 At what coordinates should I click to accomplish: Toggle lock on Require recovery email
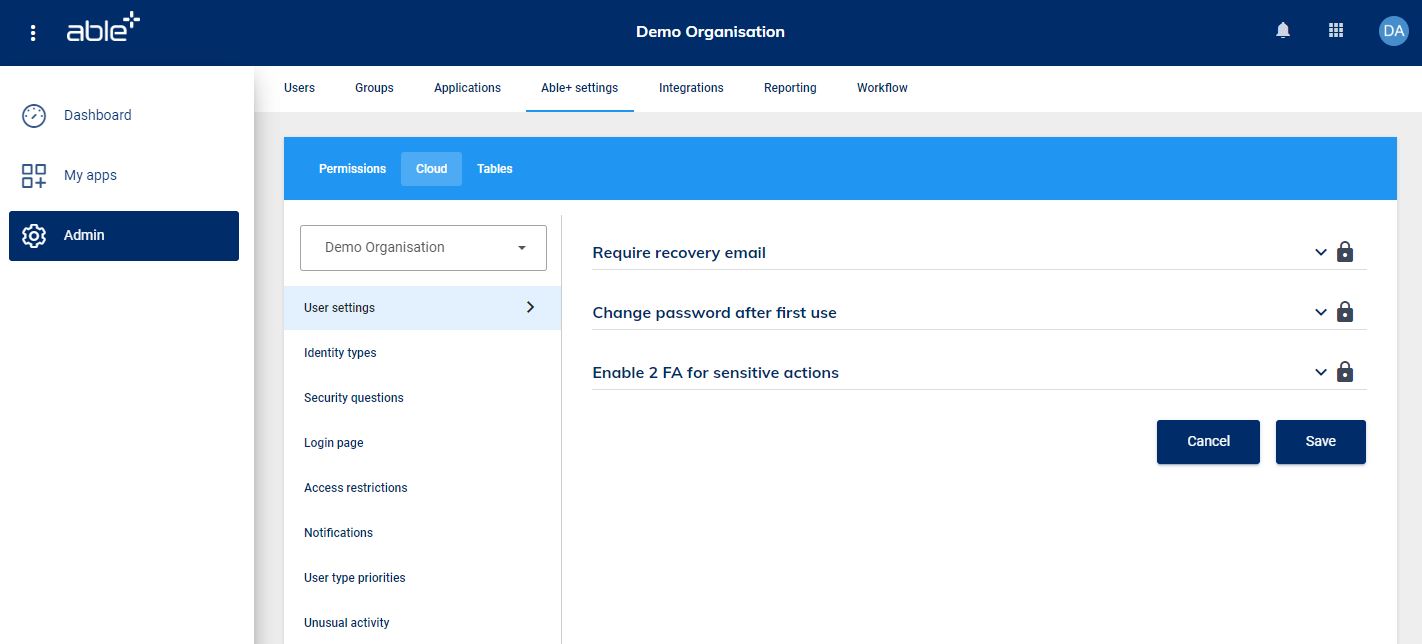(x=1345, y=252)
